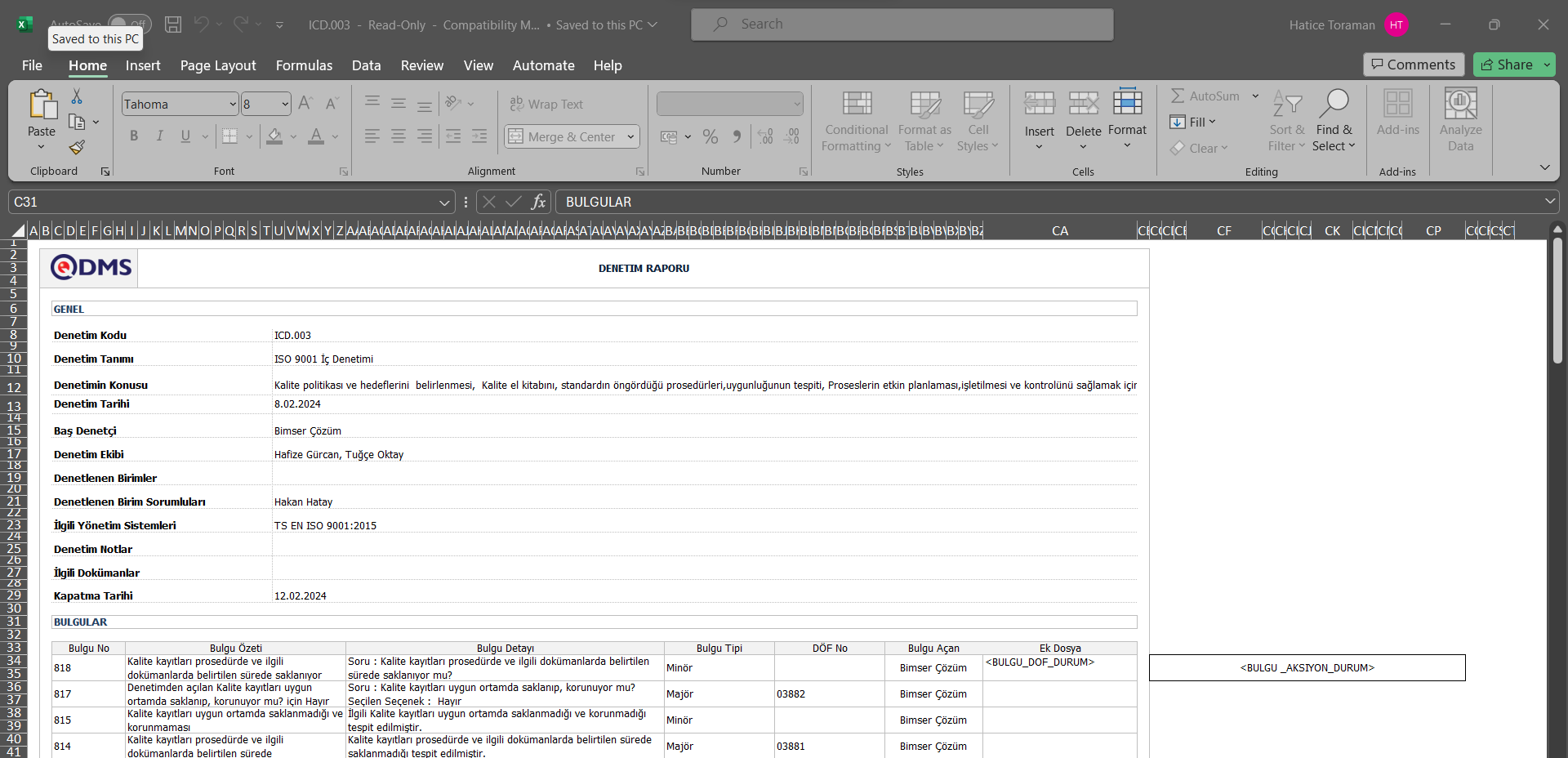1568x758 pixels.
Task: Click the Cut scissors icon
Action: [x=77, y=96]
